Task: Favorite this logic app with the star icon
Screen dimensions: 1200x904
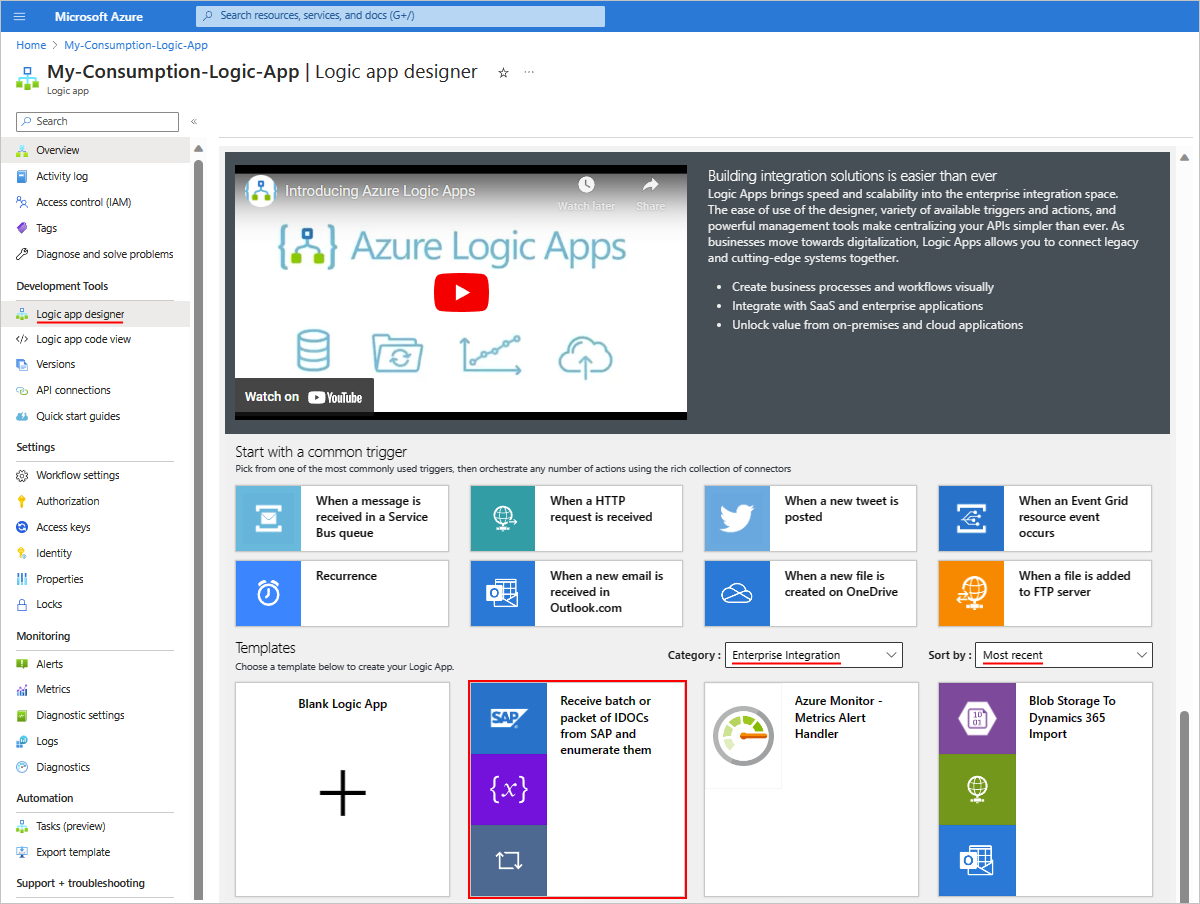Action: pyautogui.click(x=503, y=73)
